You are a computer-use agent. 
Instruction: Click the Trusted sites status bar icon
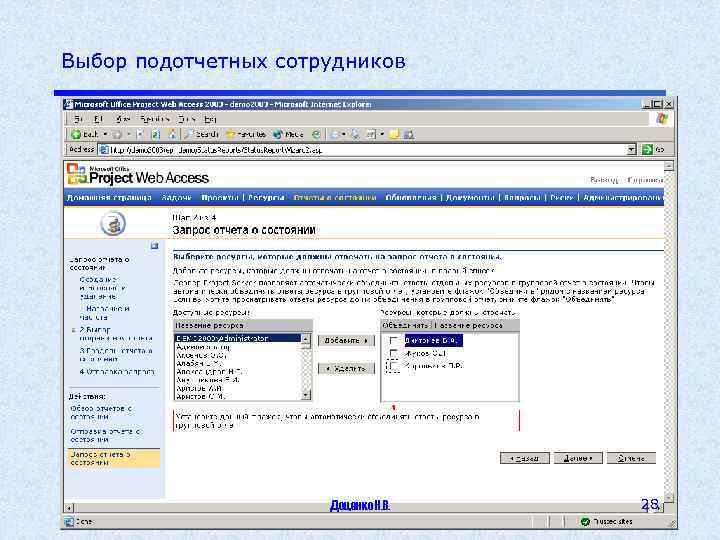[x=585, y=522]
